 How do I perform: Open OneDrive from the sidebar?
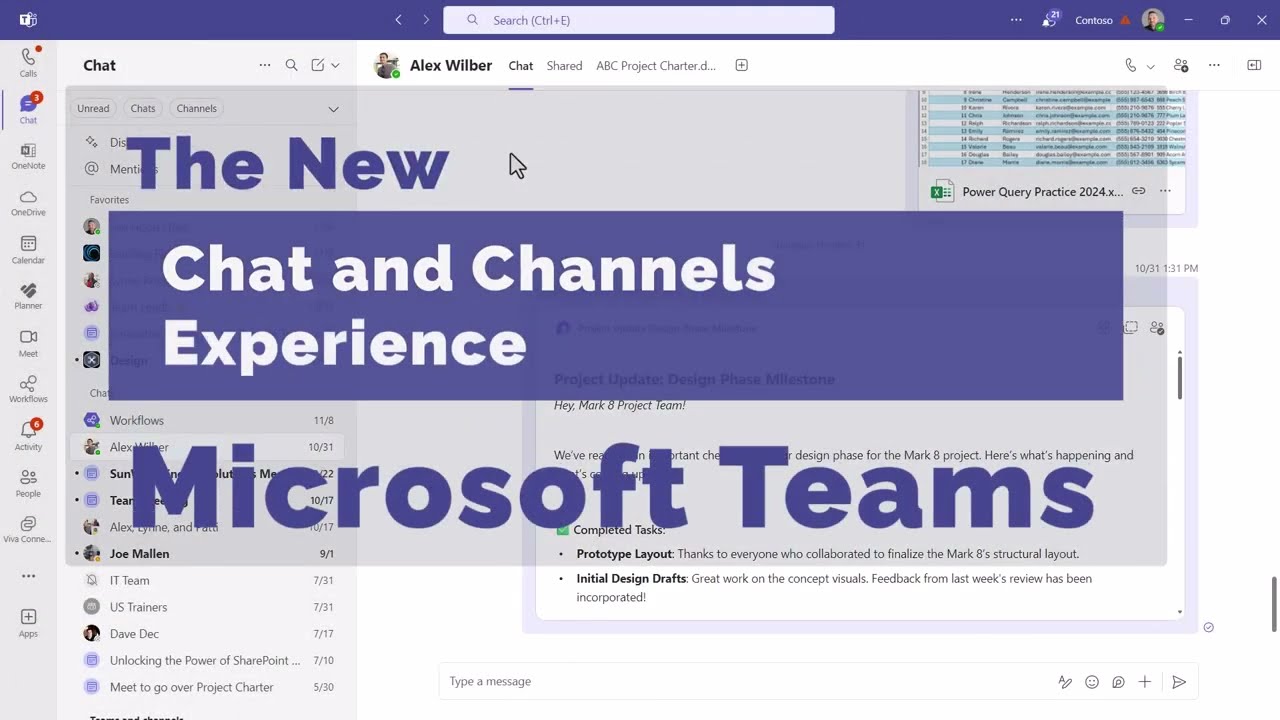[28, 203]
